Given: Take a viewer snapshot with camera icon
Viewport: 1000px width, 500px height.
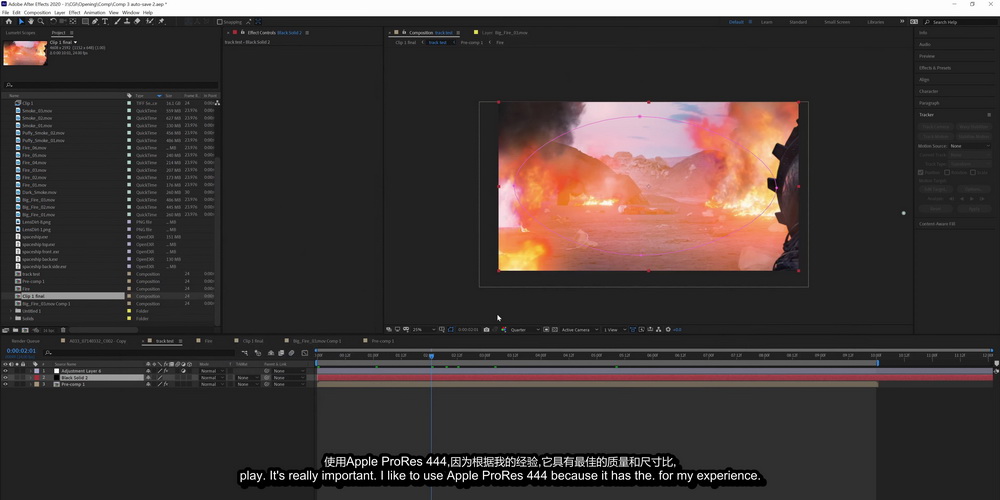Looking at the screenshot, I should tap(487, 330).
